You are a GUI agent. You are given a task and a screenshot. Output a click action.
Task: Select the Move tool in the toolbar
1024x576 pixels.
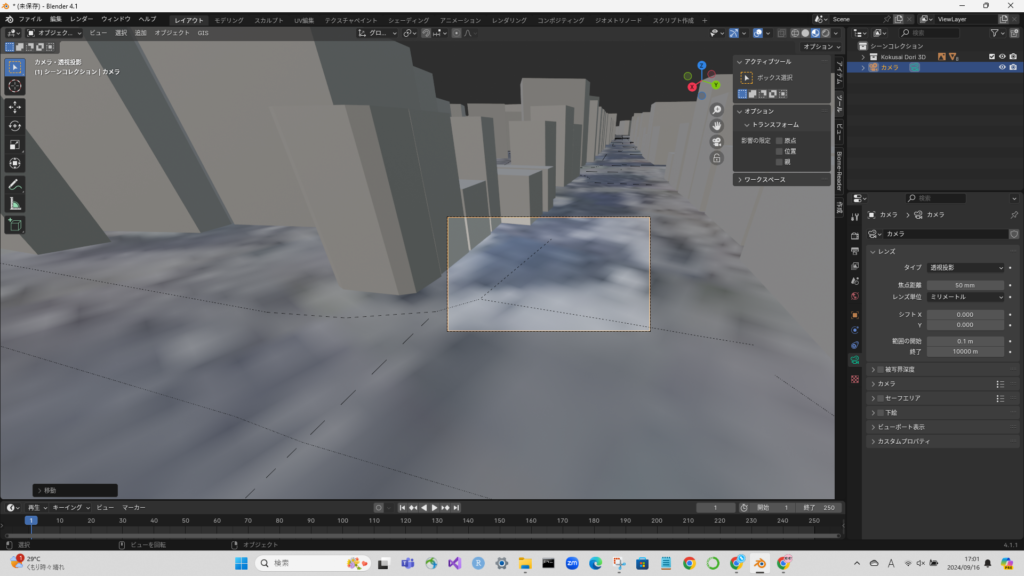(15, 106)
